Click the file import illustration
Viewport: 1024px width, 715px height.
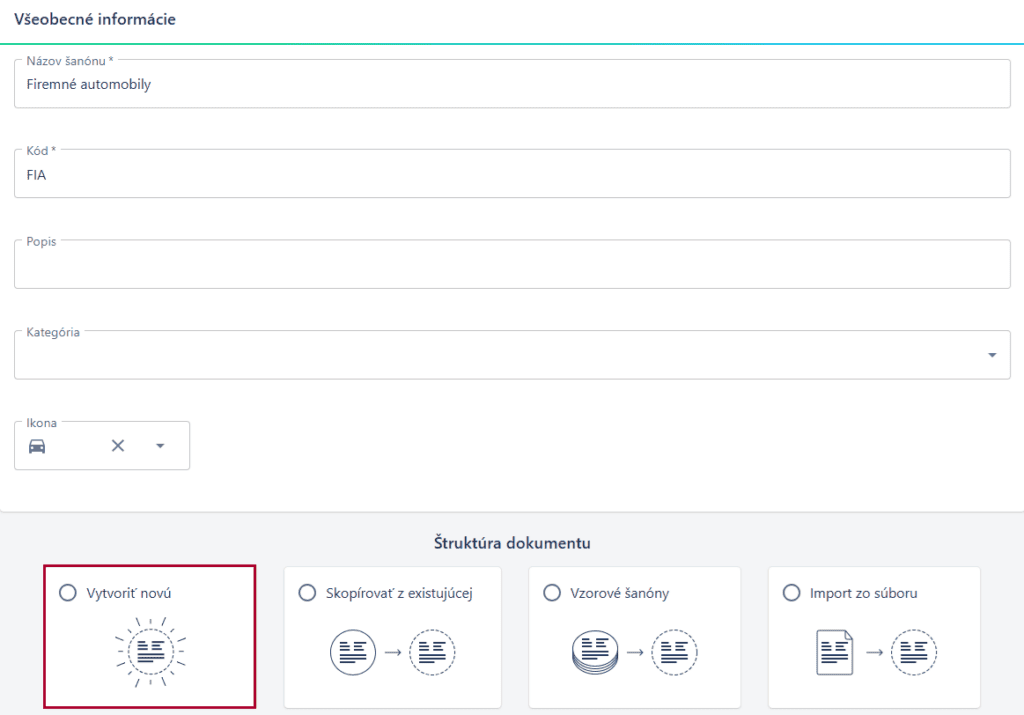coord(874,652)
